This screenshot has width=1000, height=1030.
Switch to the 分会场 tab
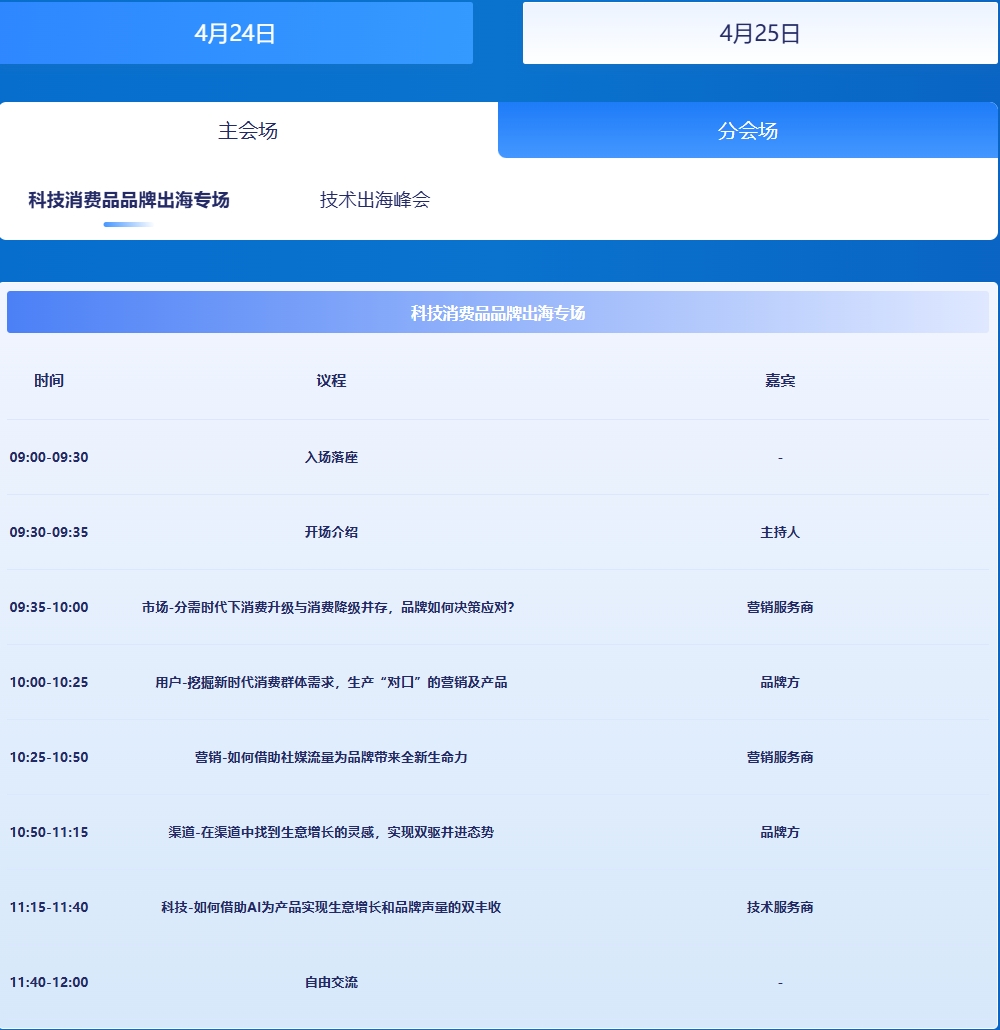[748, 131]
